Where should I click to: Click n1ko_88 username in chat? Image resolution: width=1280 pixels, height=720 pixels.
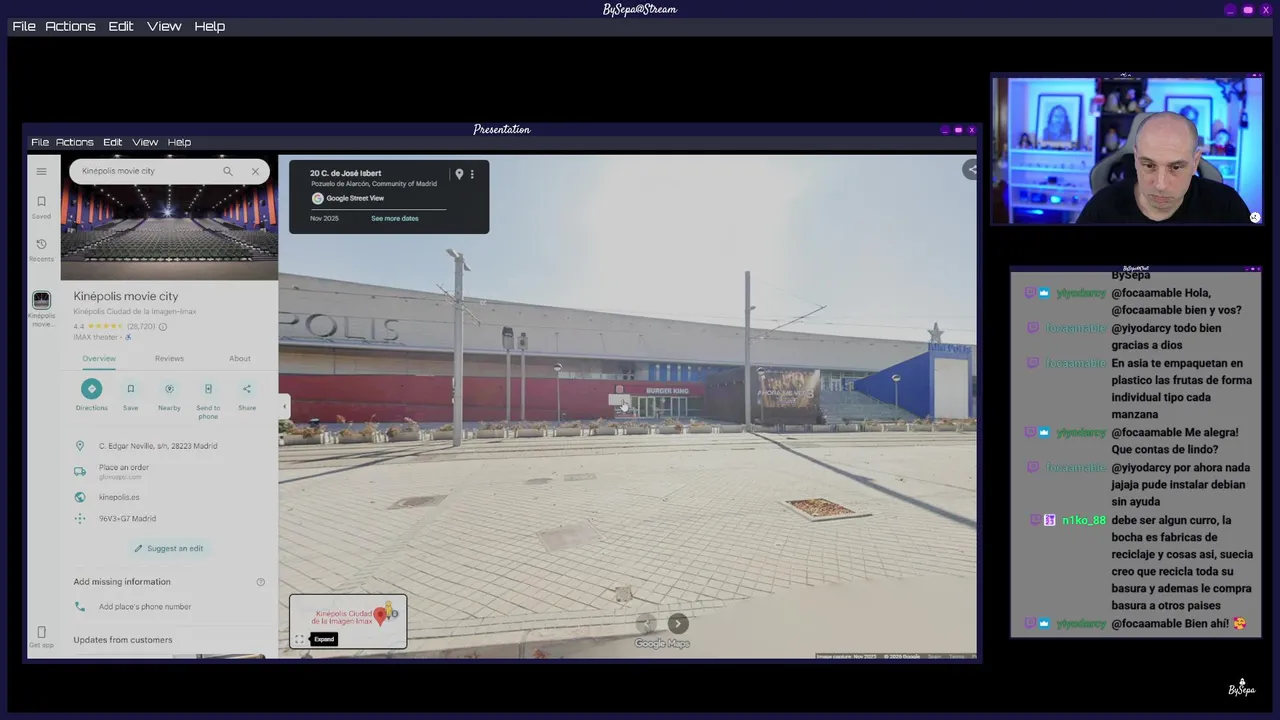click(1084, 520)
